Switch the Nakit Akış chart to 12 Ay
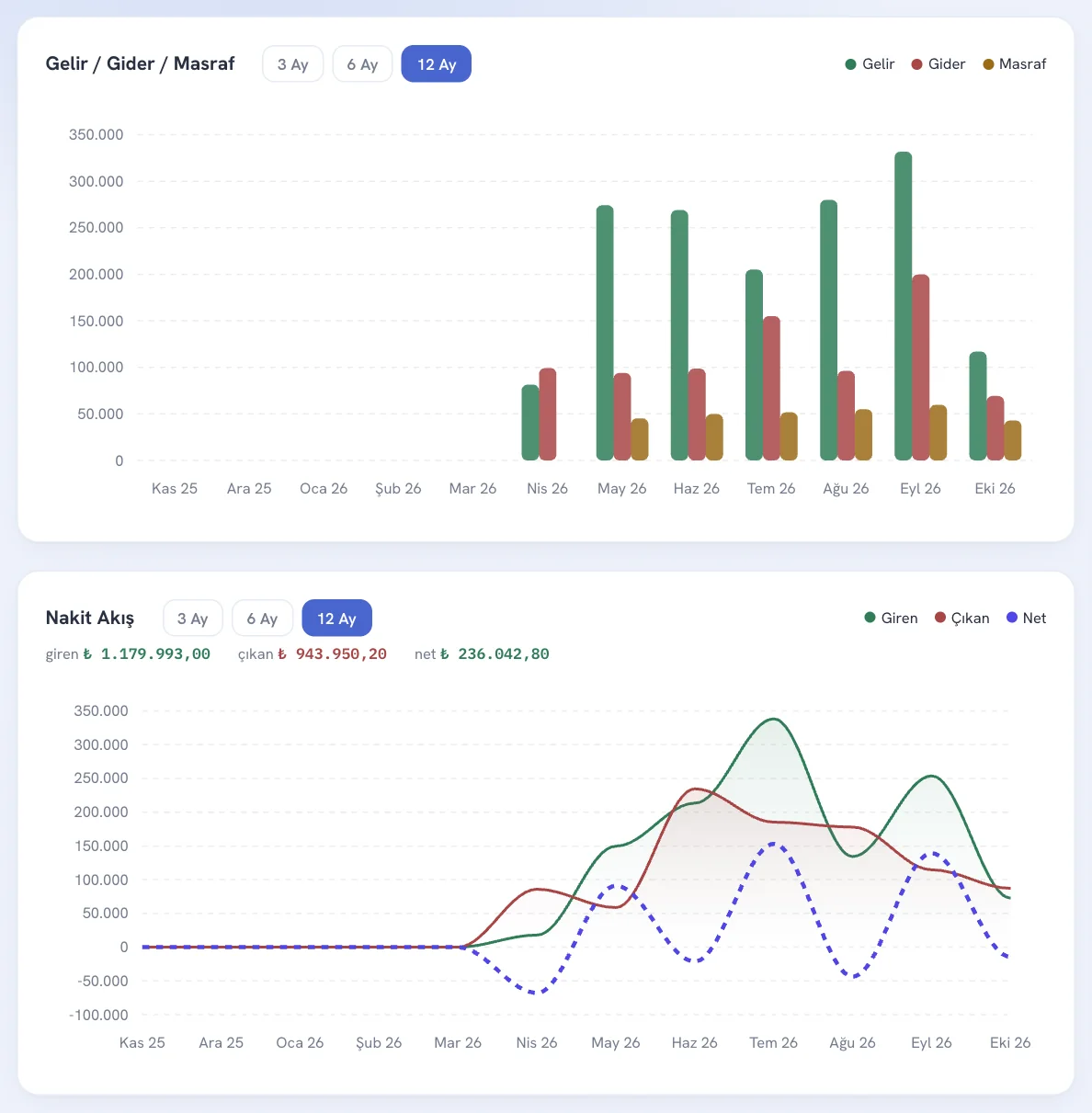 [336, 619]
